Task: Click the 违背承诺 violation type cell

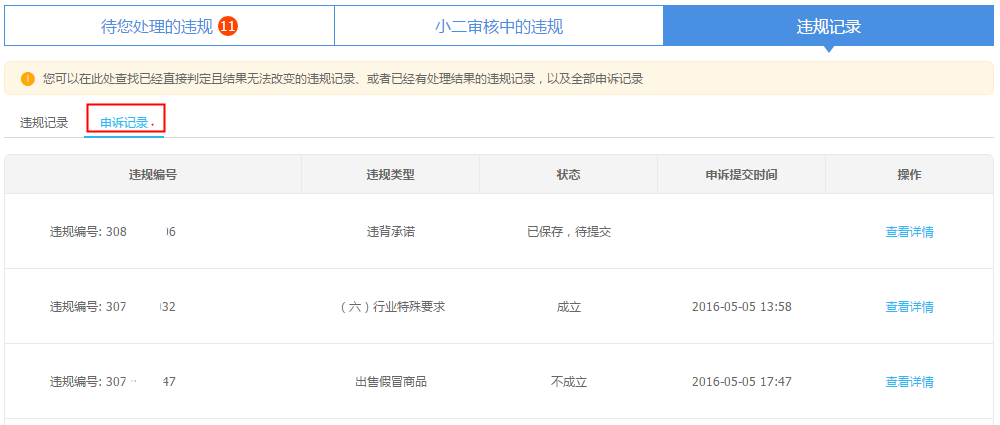Action: pyautogui.click(x=390, y=232)
